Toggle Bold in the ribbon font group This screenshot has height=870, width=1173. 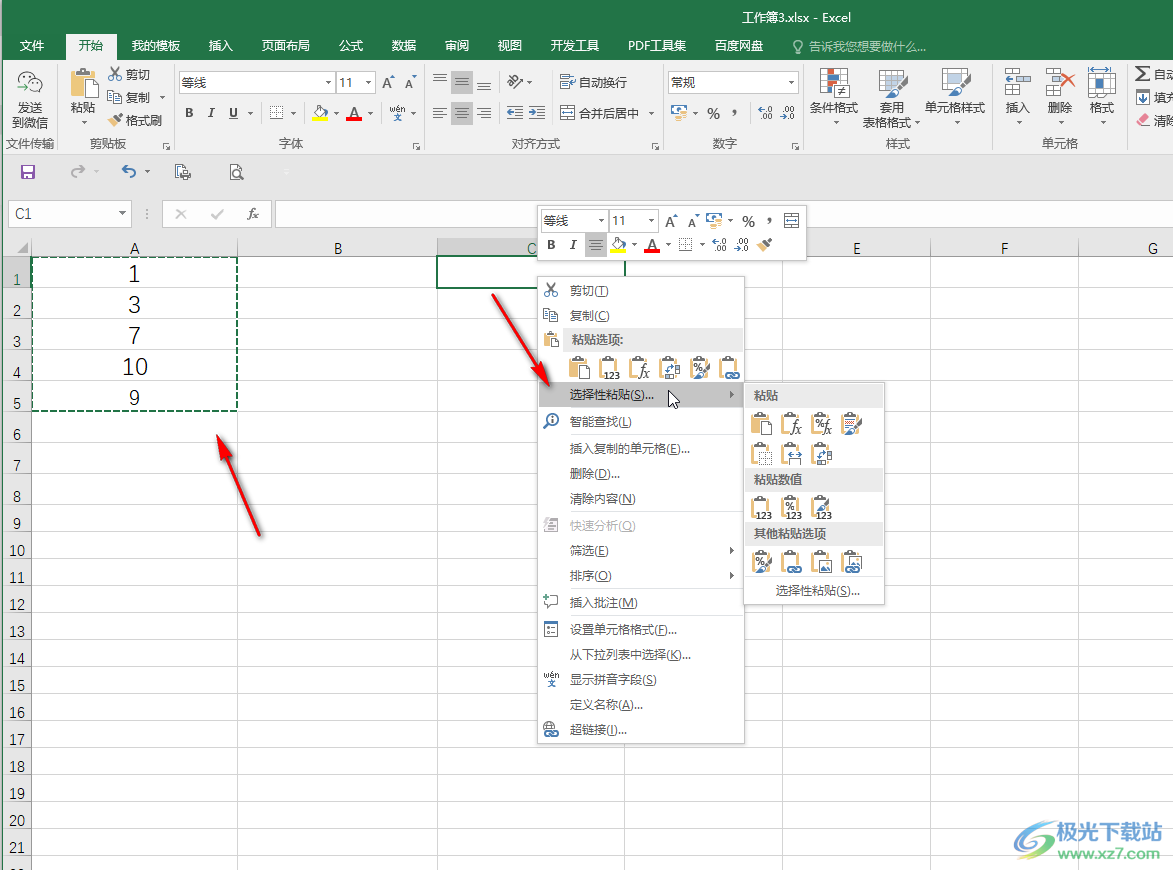[189, 113]
